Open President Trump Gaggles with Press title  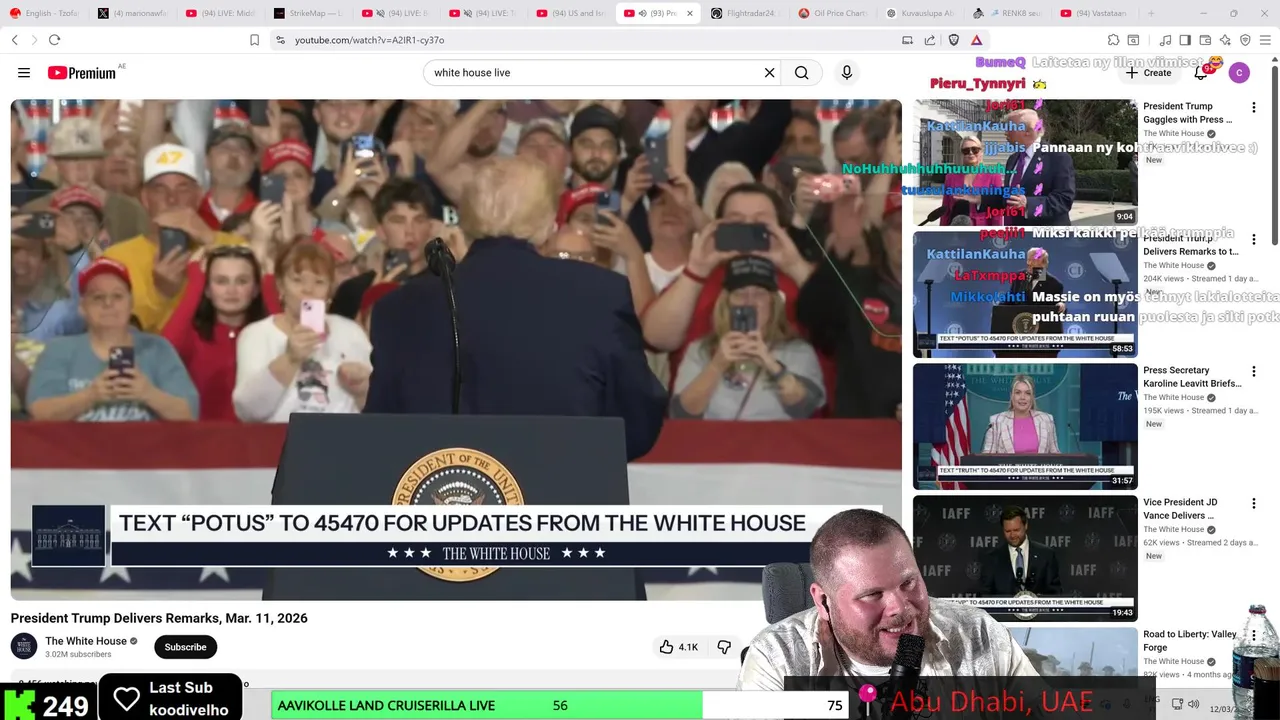pyautogui.click(x=1189, y=113)
